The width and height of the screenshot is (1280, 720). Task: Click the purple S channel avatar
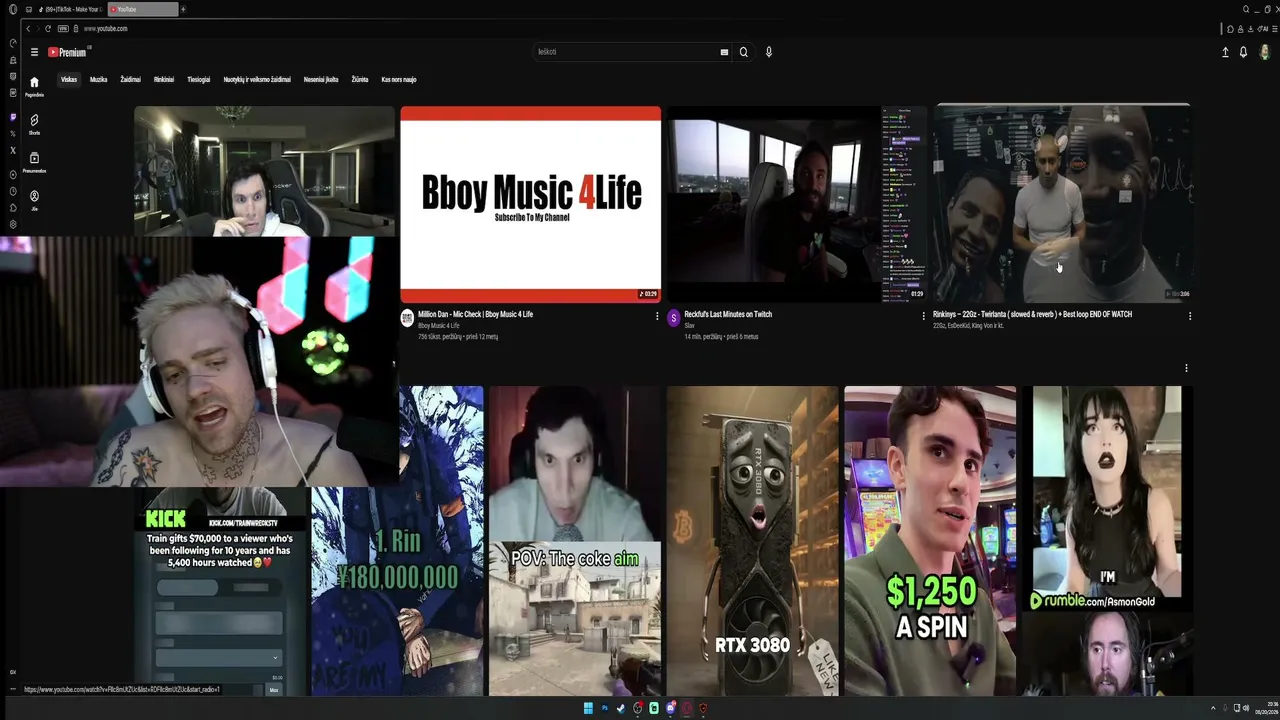click(673, 318)
